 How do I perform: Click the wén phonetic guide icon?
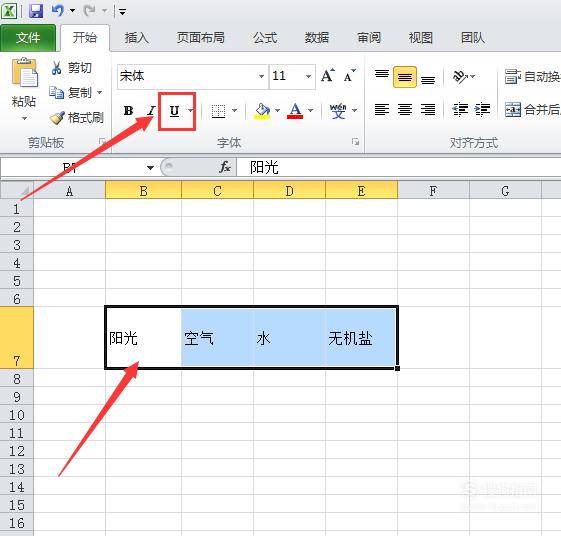tap(338, 111)
